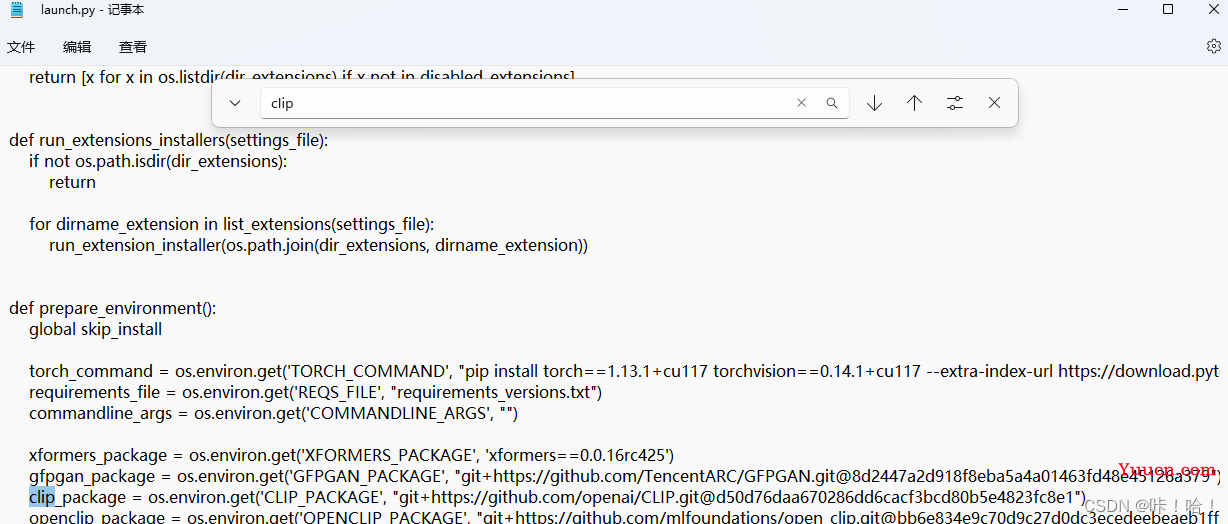Click the 'gfpgan_package' line

click(623, 476)
